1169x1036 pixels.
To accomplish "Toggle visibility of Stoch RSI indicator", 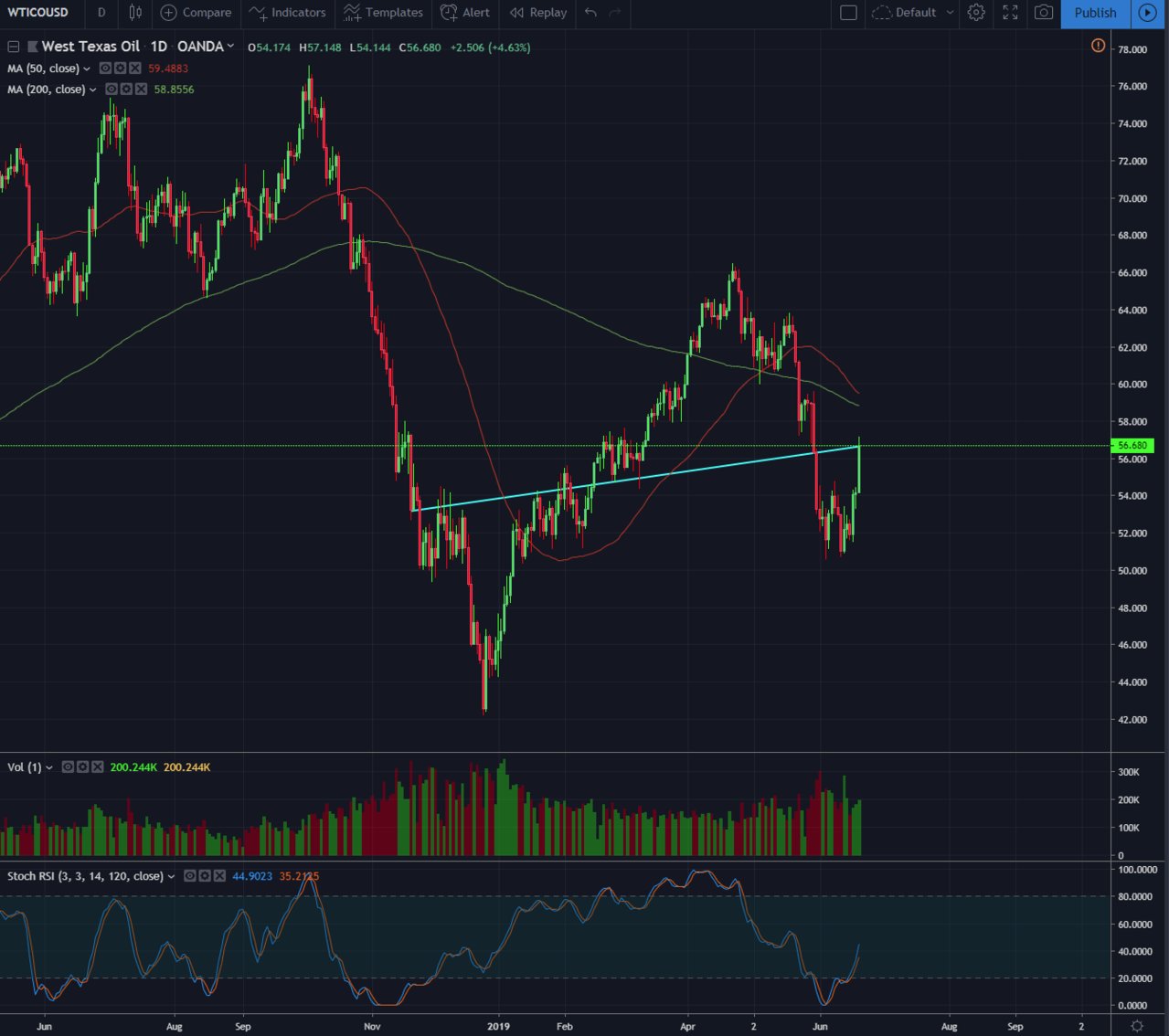I will click(x=189, y=876).
